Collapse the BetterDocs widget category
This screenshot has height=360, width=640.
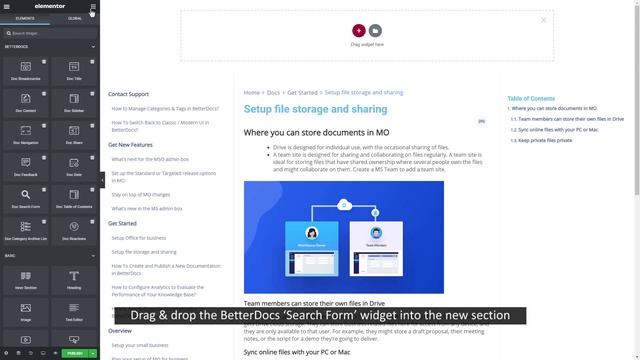coord(93,47)
